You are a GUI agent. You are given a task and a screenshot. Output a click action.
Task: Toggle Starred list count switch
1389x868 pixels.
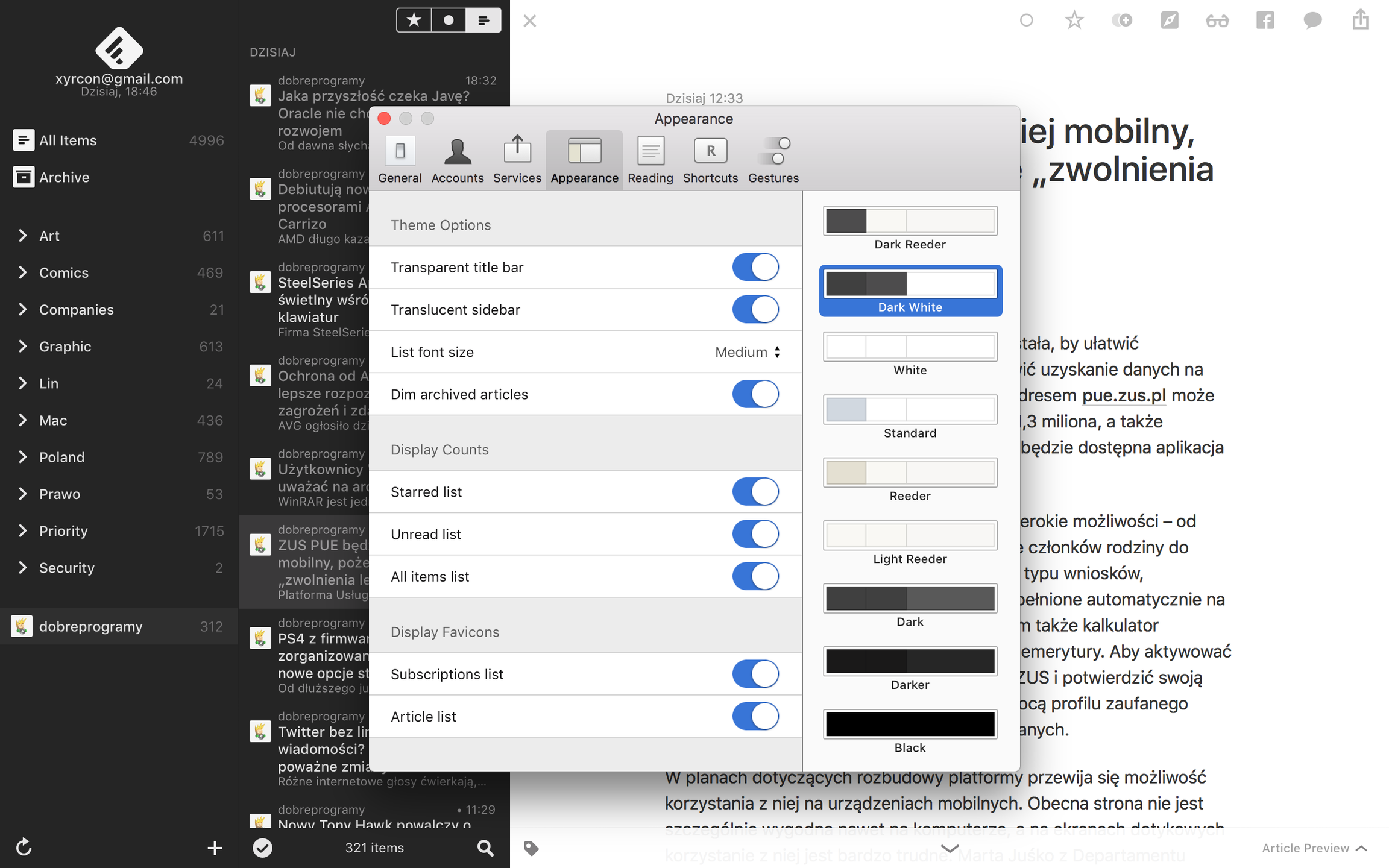coord(755,492)
